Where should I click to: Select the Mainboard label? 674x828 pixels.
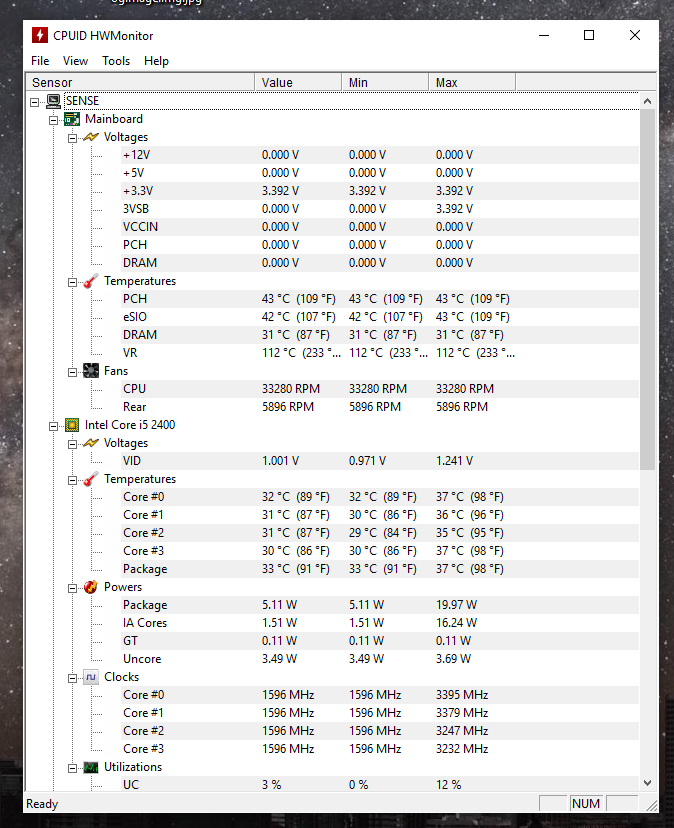(114, 119)
